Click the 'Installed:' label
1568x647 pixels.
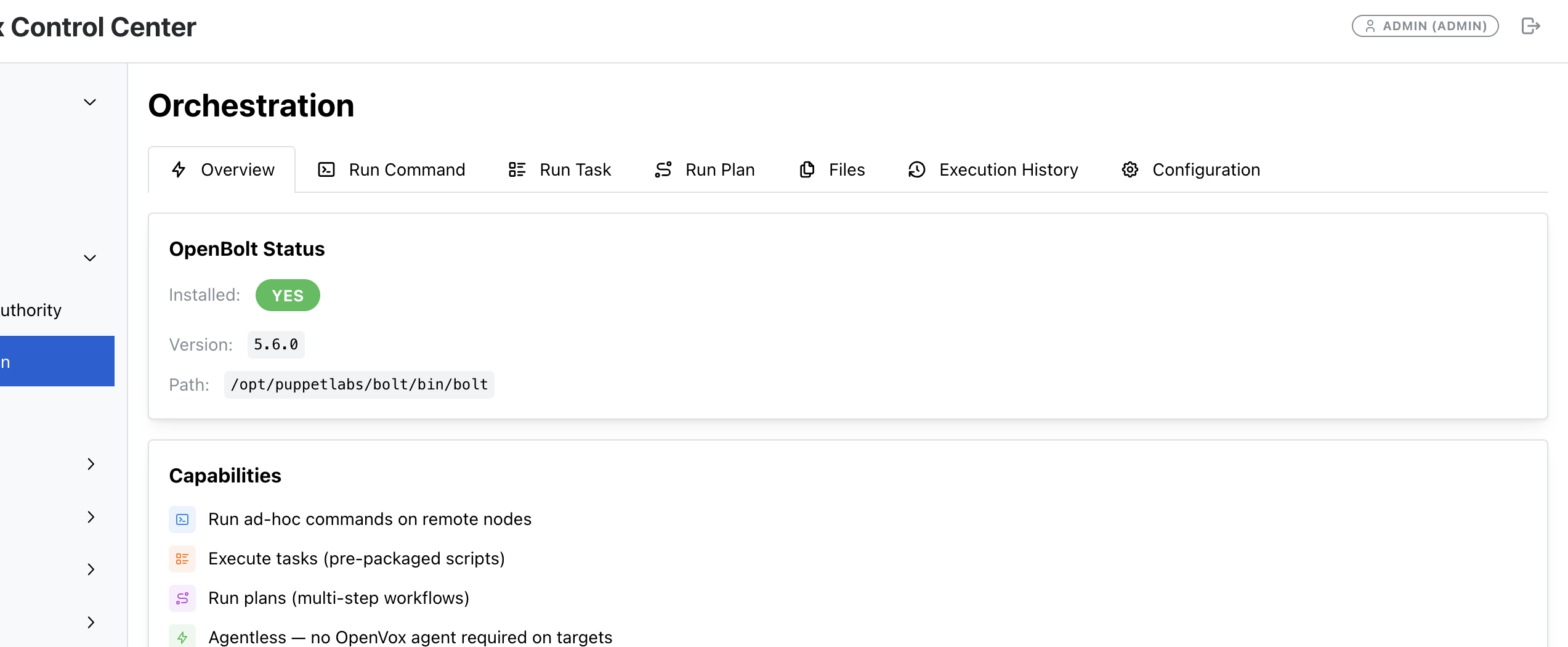(x=204, y=295)
